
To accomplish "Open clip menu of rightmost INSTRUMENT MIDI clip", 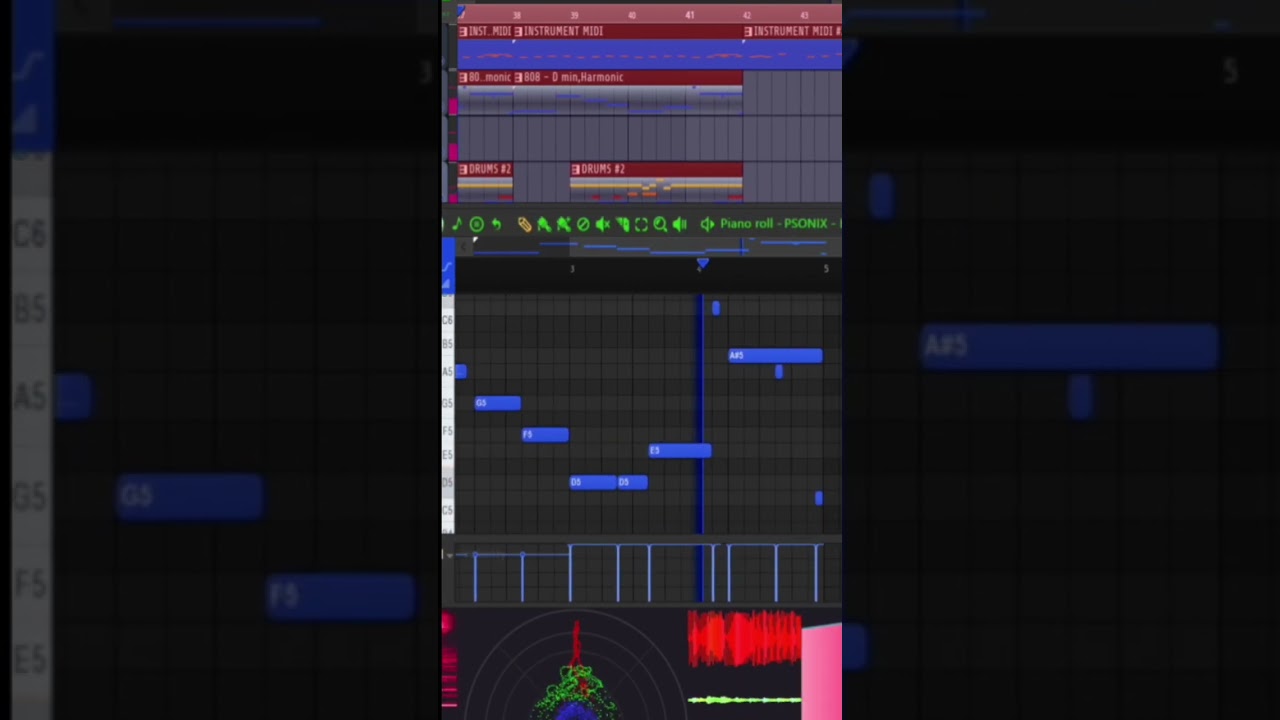I will coord(748,32).
